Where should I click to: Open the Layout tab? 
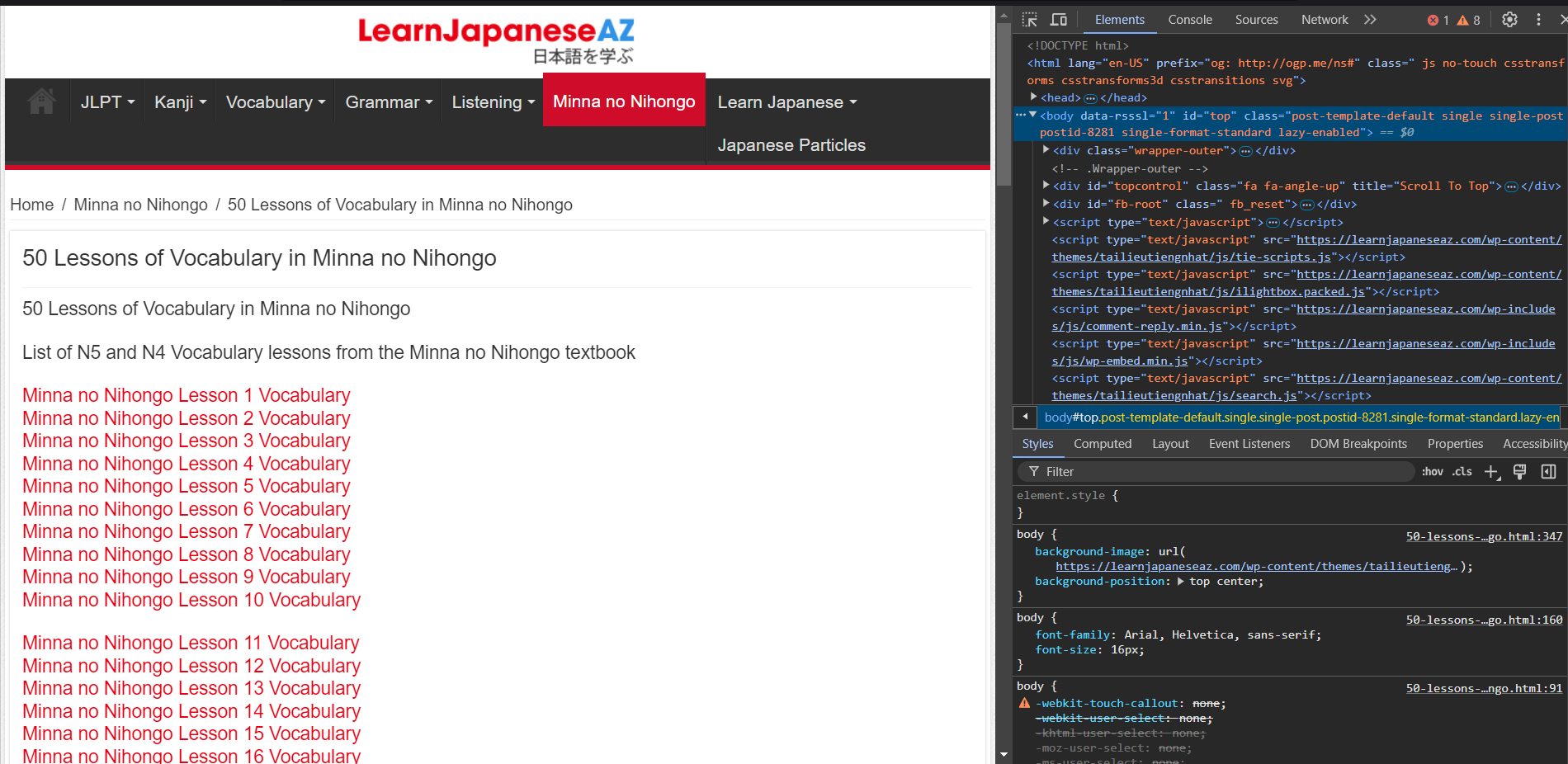pyautogui.click(x=1170, y=444)
